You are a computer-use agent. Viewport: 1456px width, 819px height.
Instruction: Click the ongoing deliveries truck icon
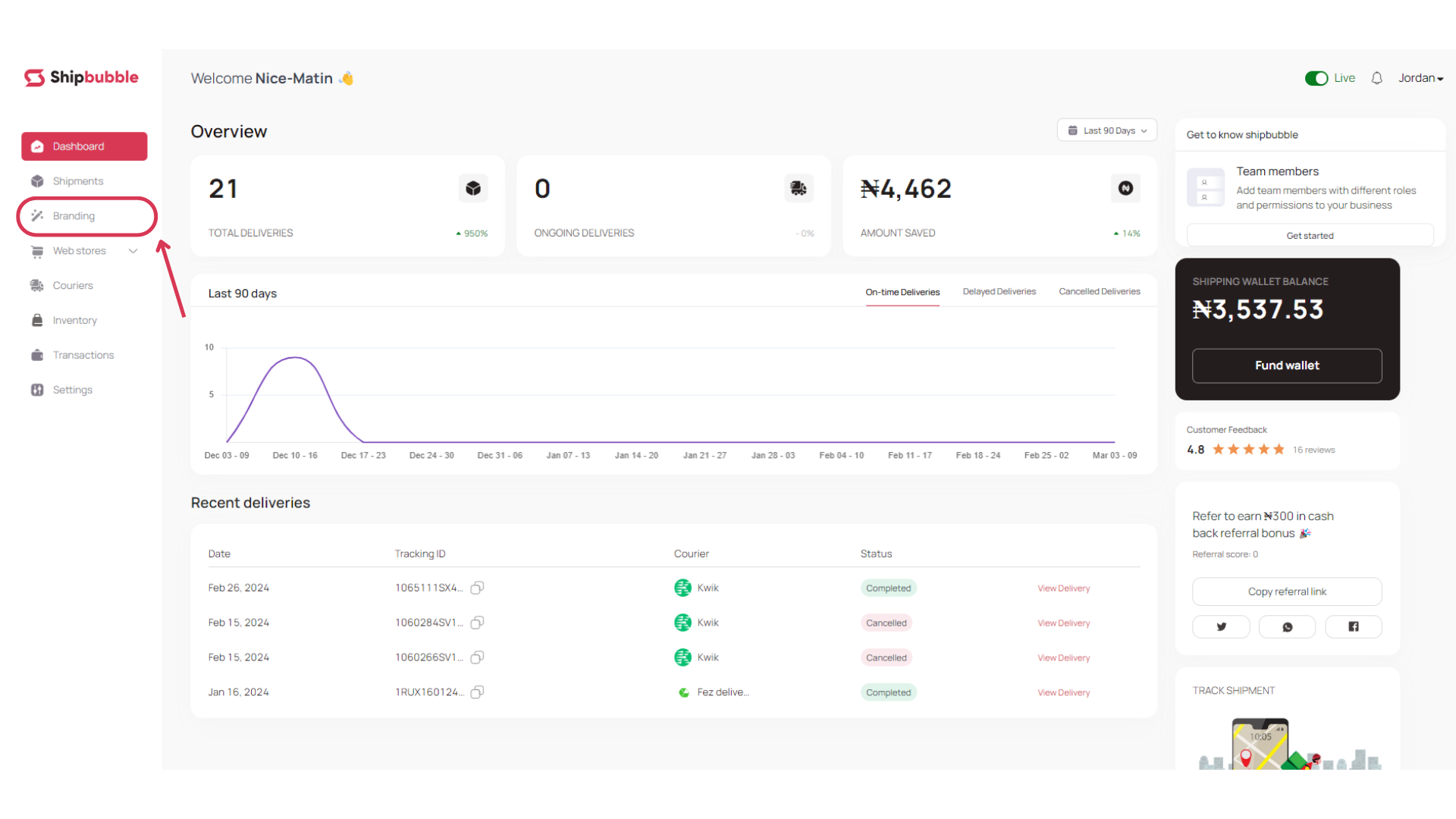(799, 188)
